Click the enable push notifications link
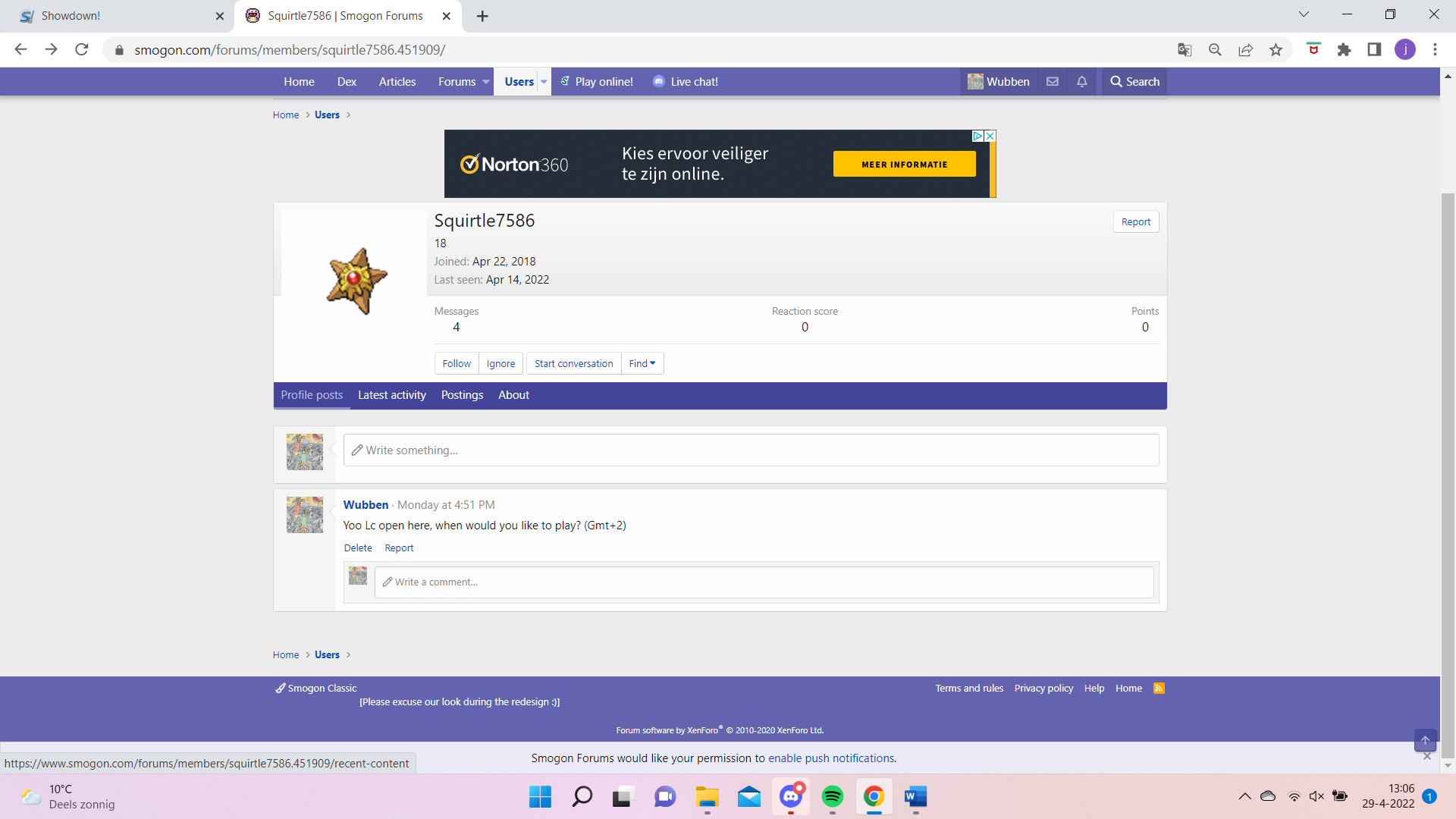The image size is (1456, 819). (831, 758)
